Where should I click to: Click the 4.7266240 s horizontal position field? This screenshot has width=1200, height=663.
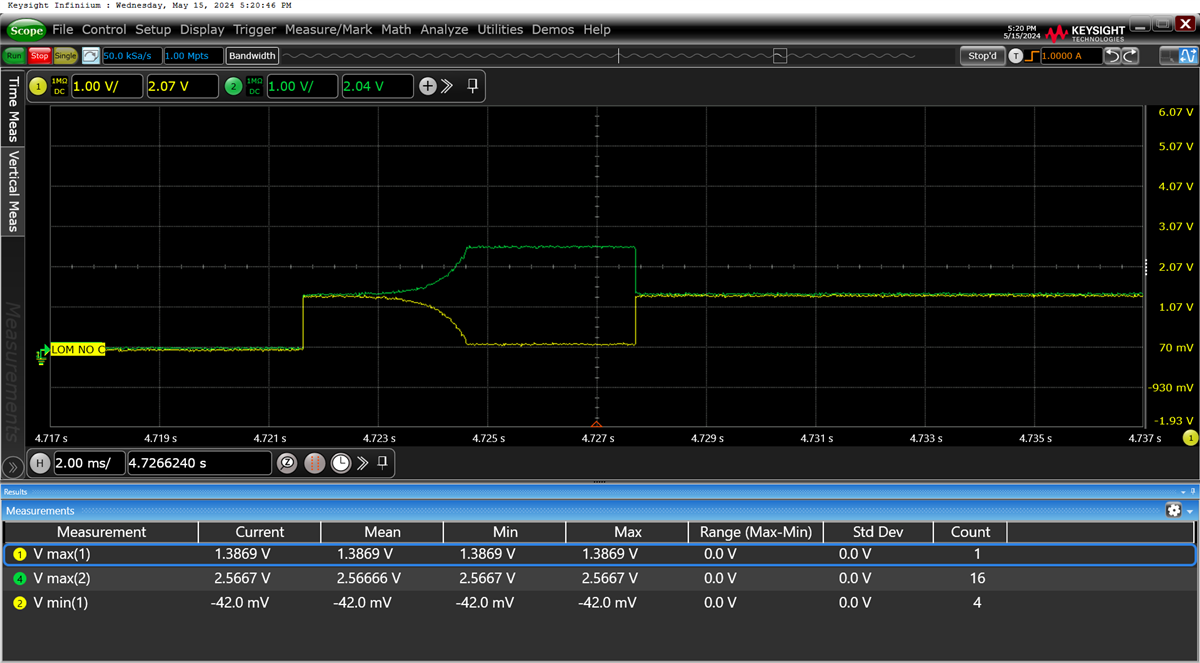(x=199, y=463)
